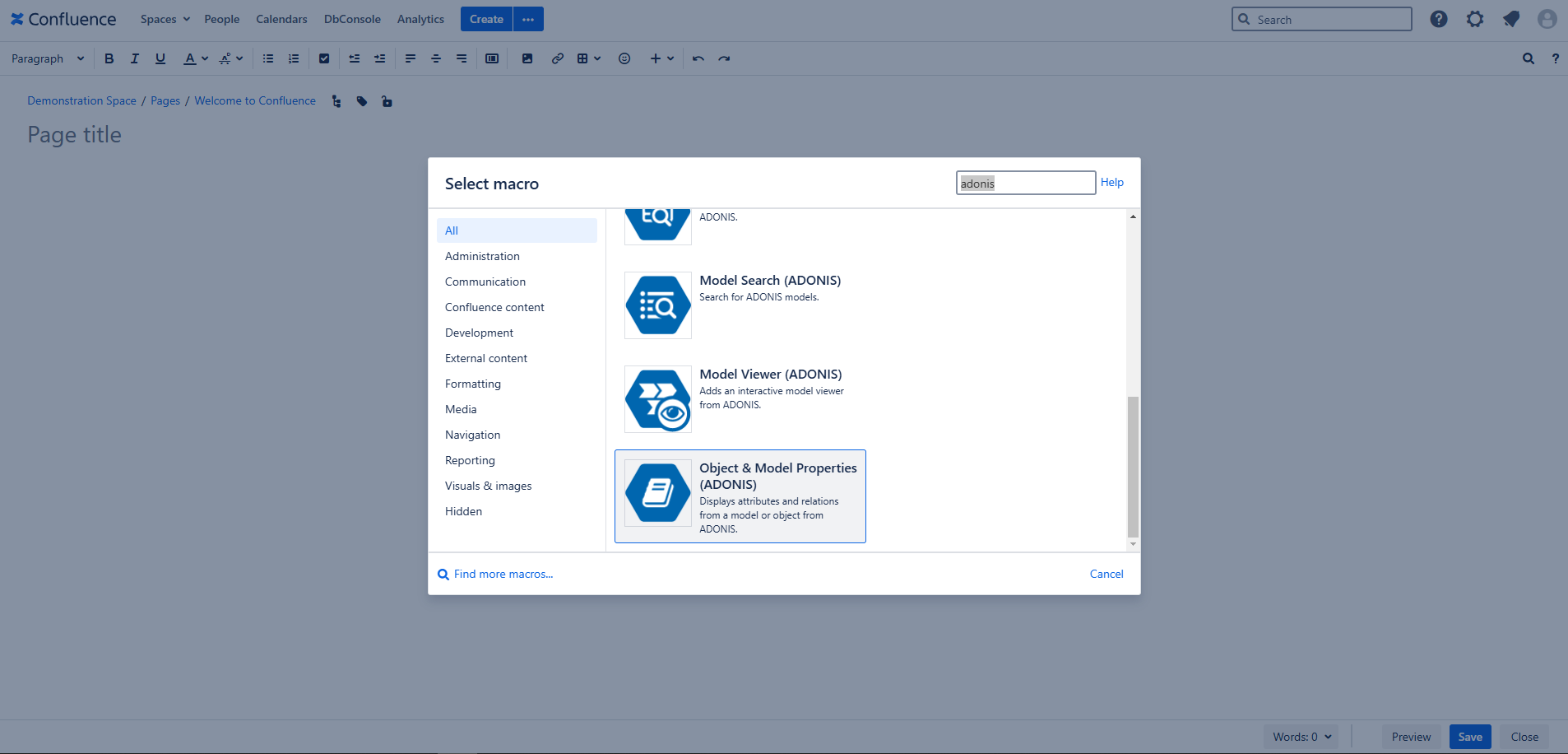Insert a link using the toolbar

(x=558, y=58)
